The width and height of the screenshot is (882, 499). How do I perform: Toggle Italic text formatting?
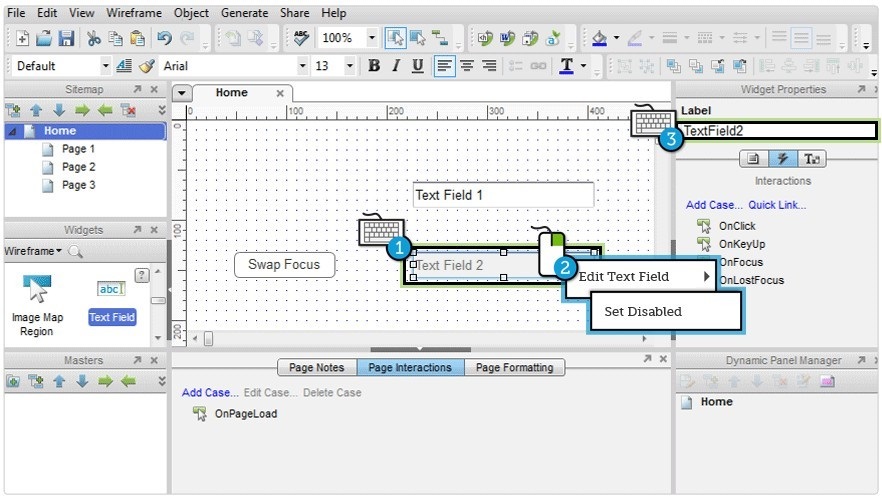point(395,66)
